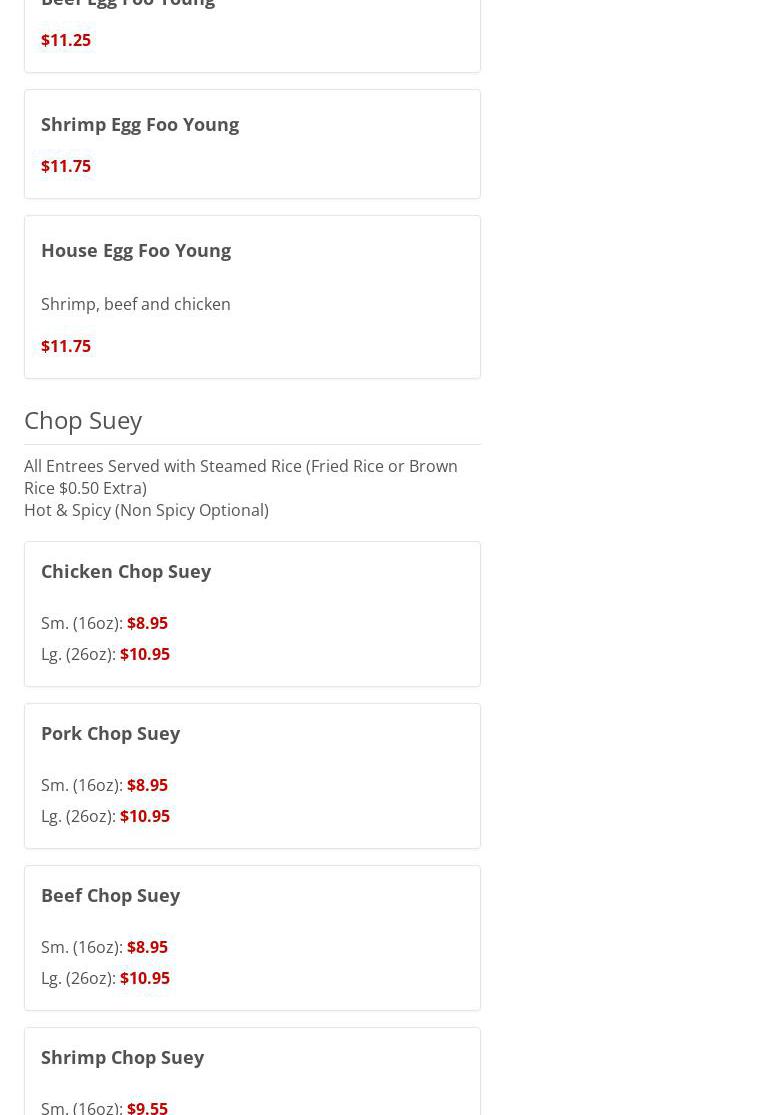Click the Chicken Chop Suey title
Viewport: 770px width, 1115px height.
[126, 571]
